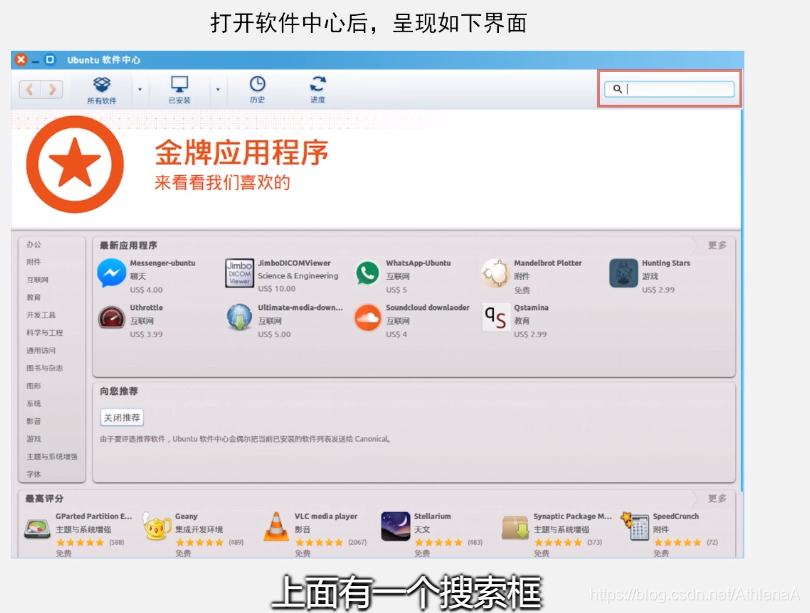The width and height of the screenshot is (810, 613).
Task: Click the Geany title text
Action: [x=186, y=516]
